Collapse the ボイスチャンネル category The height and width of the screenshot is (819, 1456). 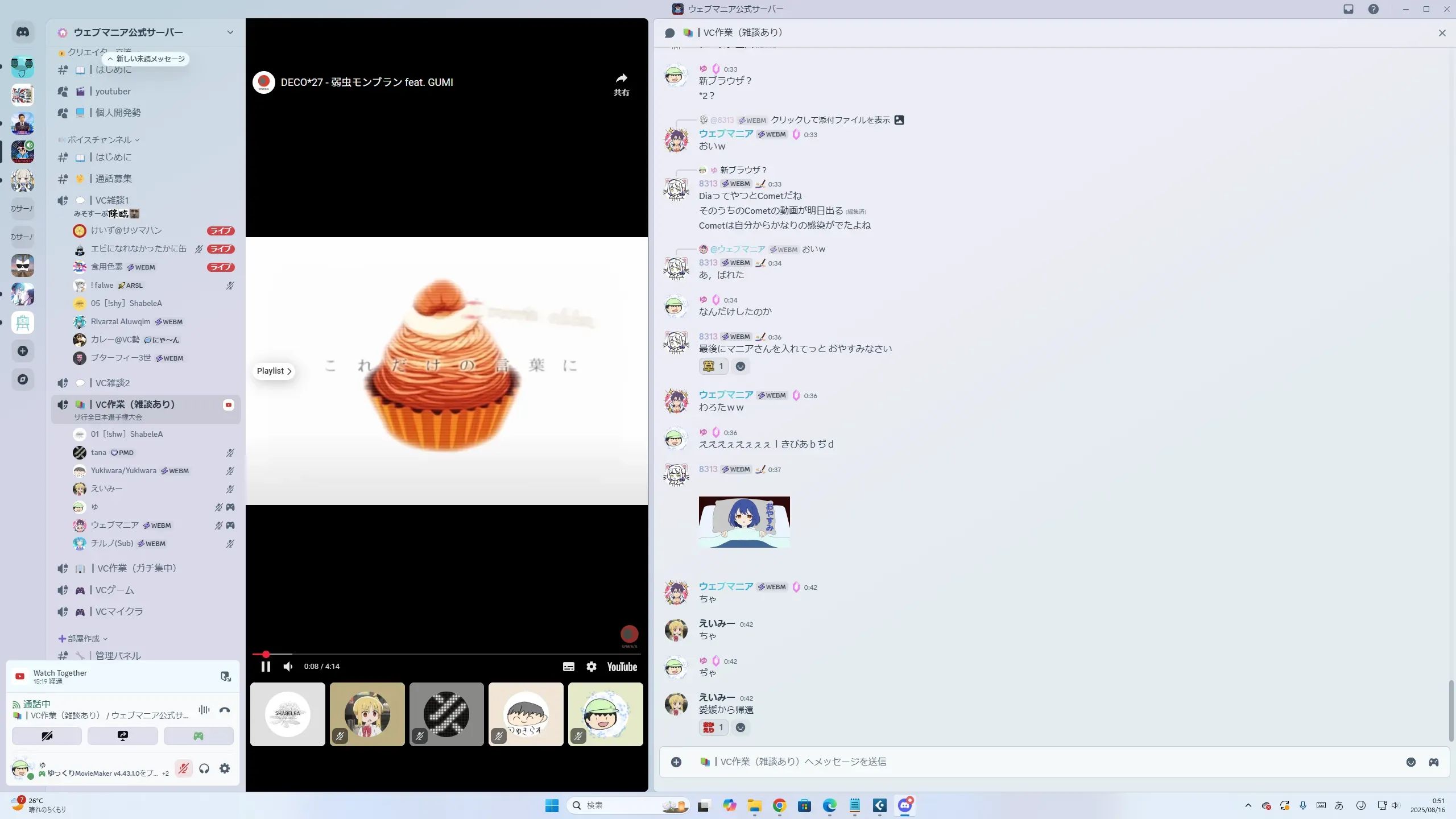coord(100,140)
